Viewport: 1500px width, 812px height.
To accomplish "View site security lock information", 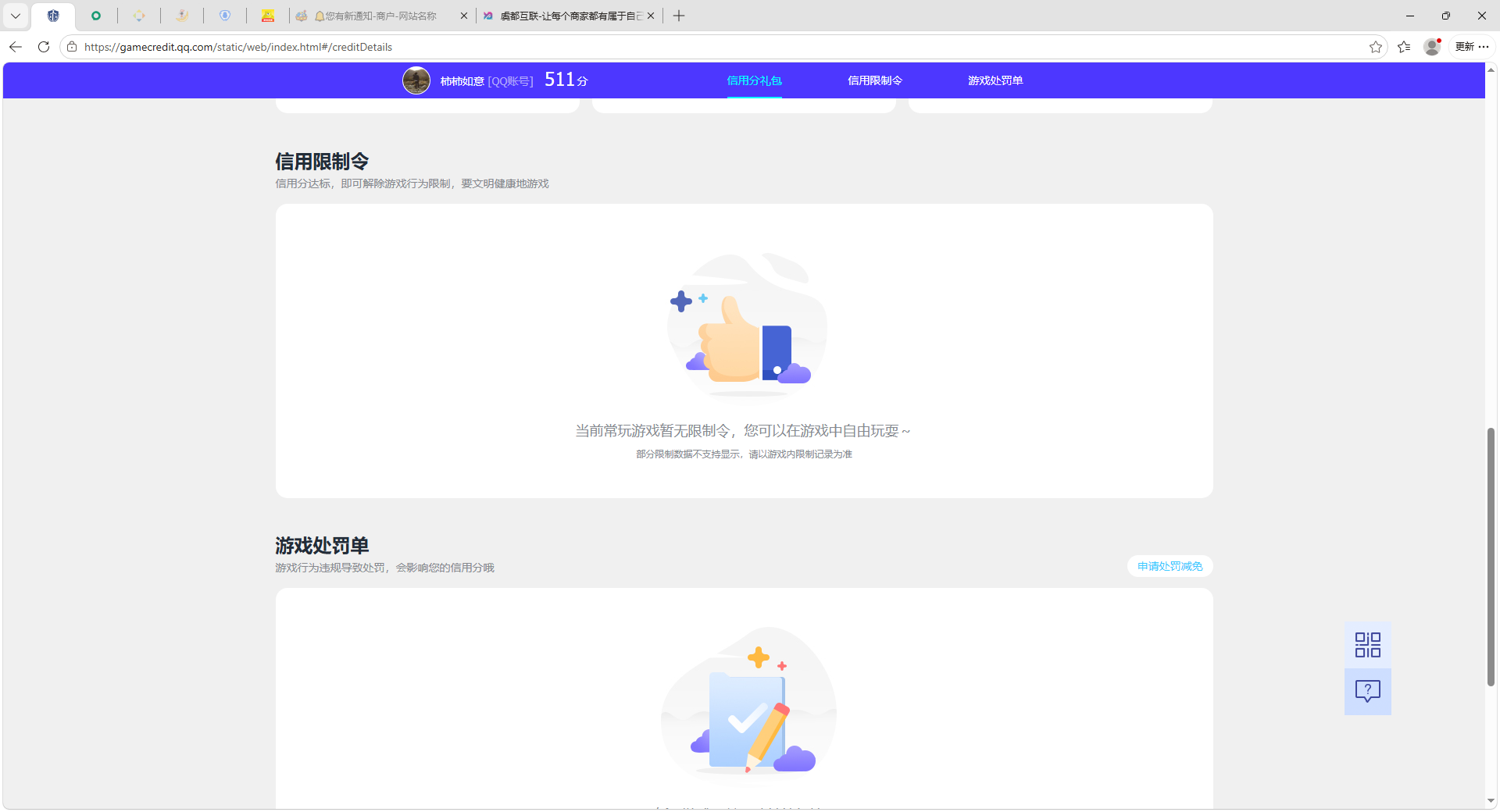I will click(72, 47).
